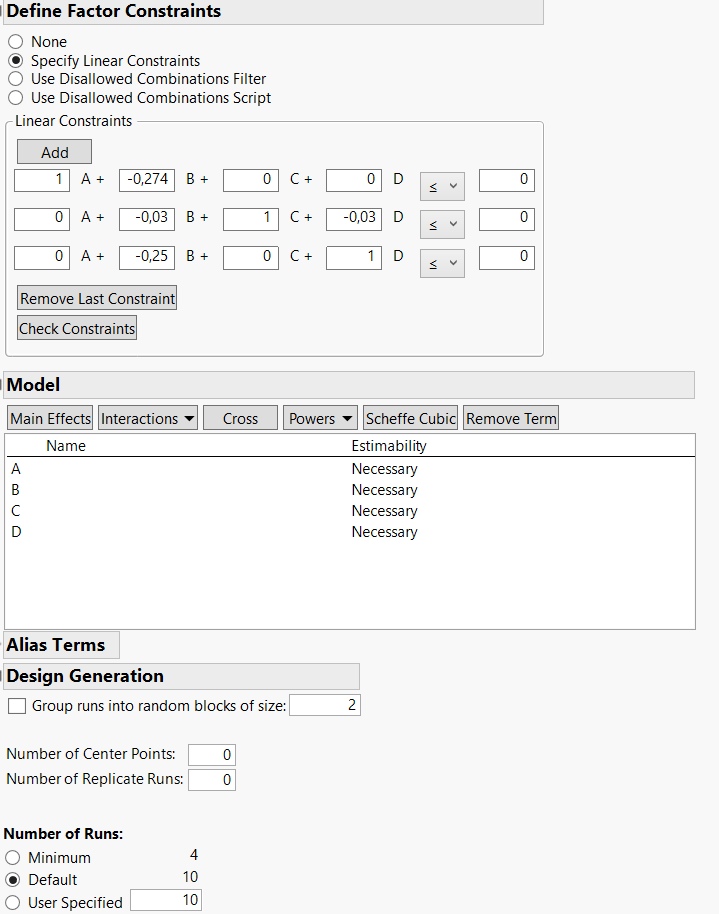Edit the Number of Center Points field
The image size is (719, 914).
click(211, 754)
